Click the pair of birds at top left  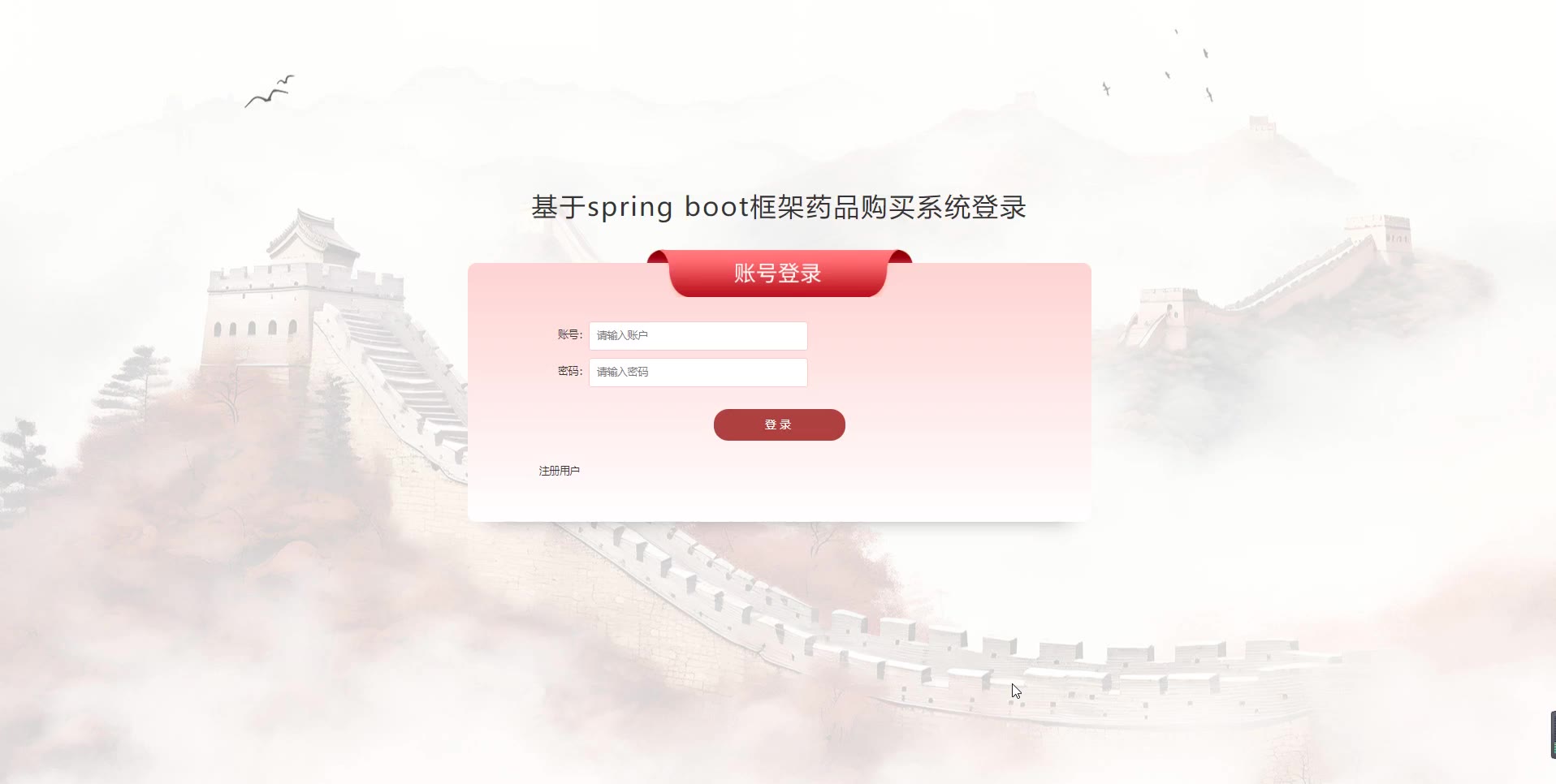270,91
